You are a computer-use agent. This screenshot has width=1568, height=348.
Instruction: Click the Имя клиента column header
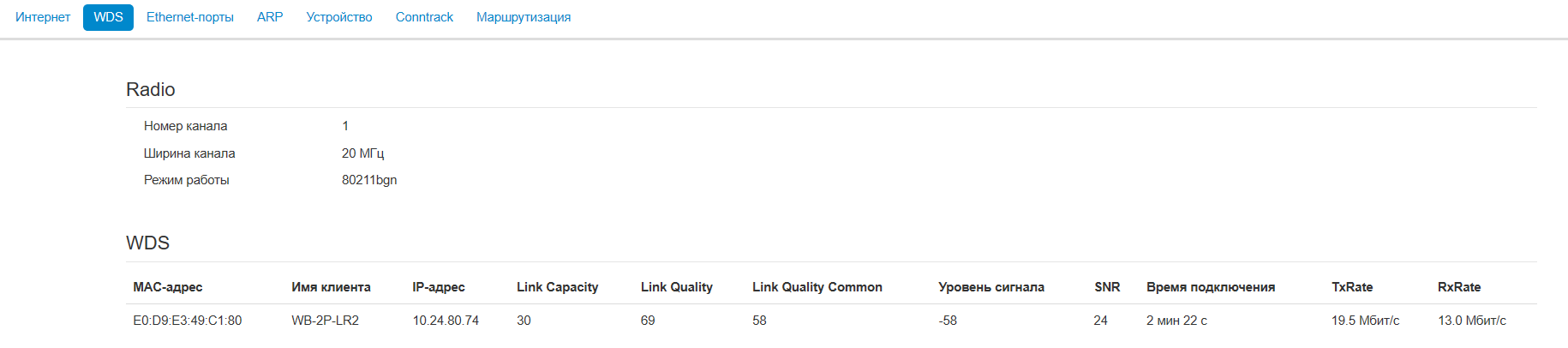click(x=331, y=287)
